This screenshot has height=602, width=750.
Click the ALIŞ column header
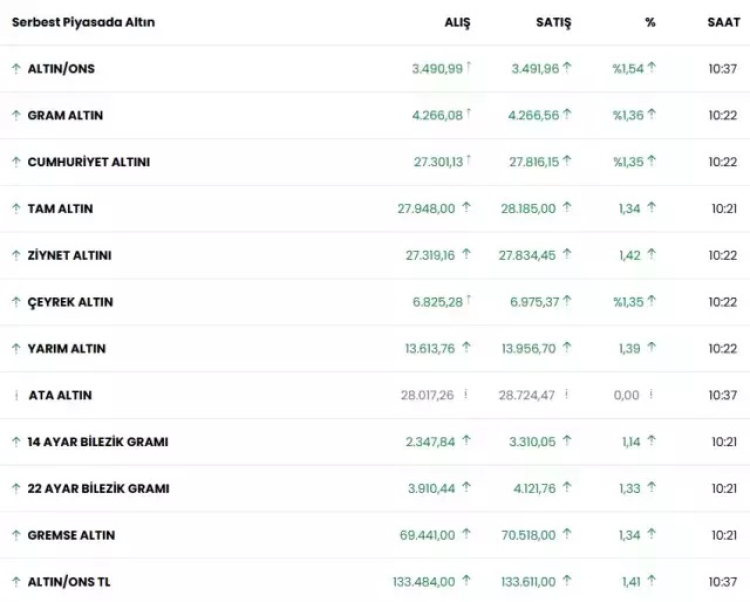pos(457,22)
